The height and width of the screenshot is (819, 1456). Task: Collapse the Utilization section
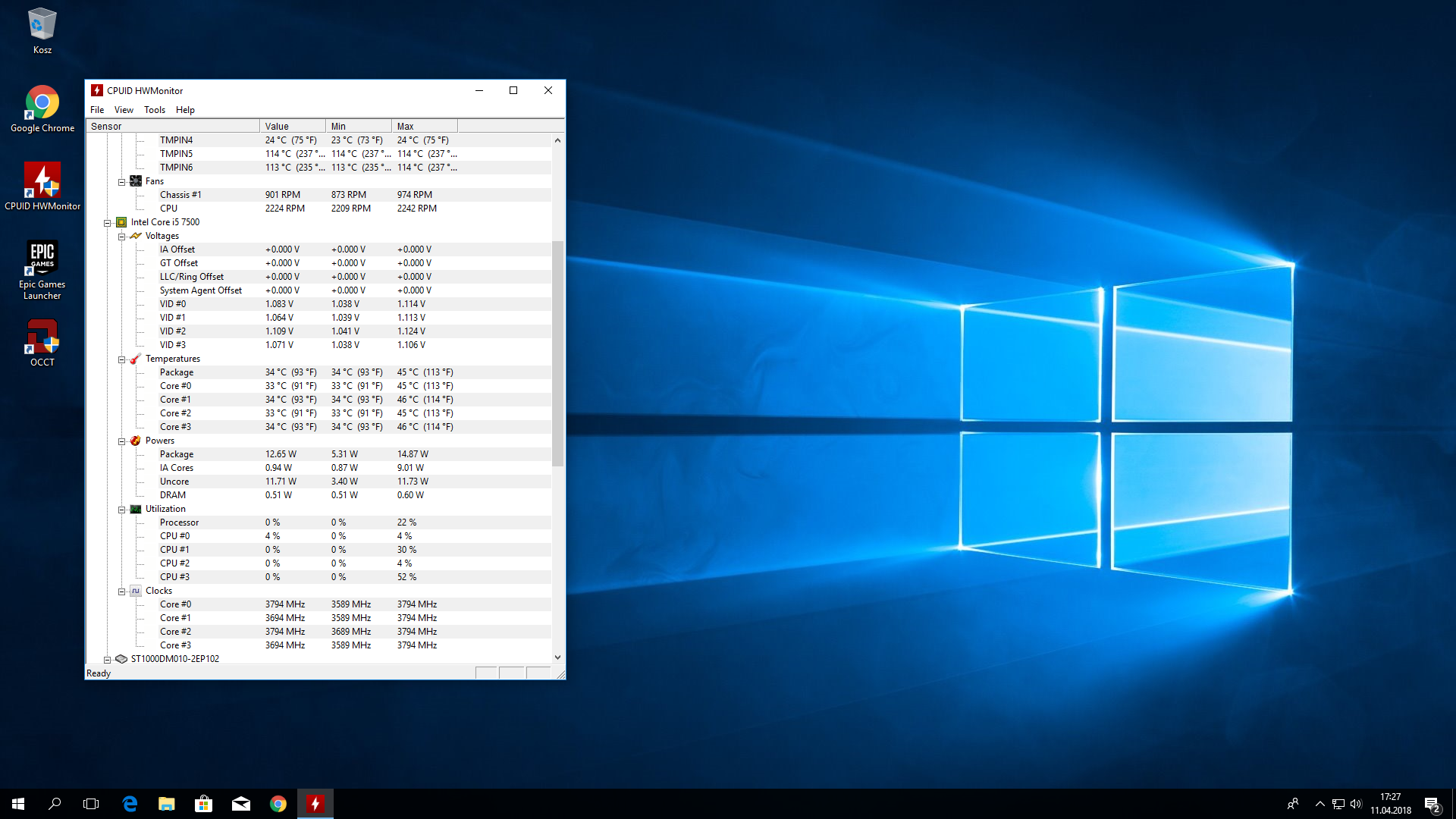click(x=121, y=510)
